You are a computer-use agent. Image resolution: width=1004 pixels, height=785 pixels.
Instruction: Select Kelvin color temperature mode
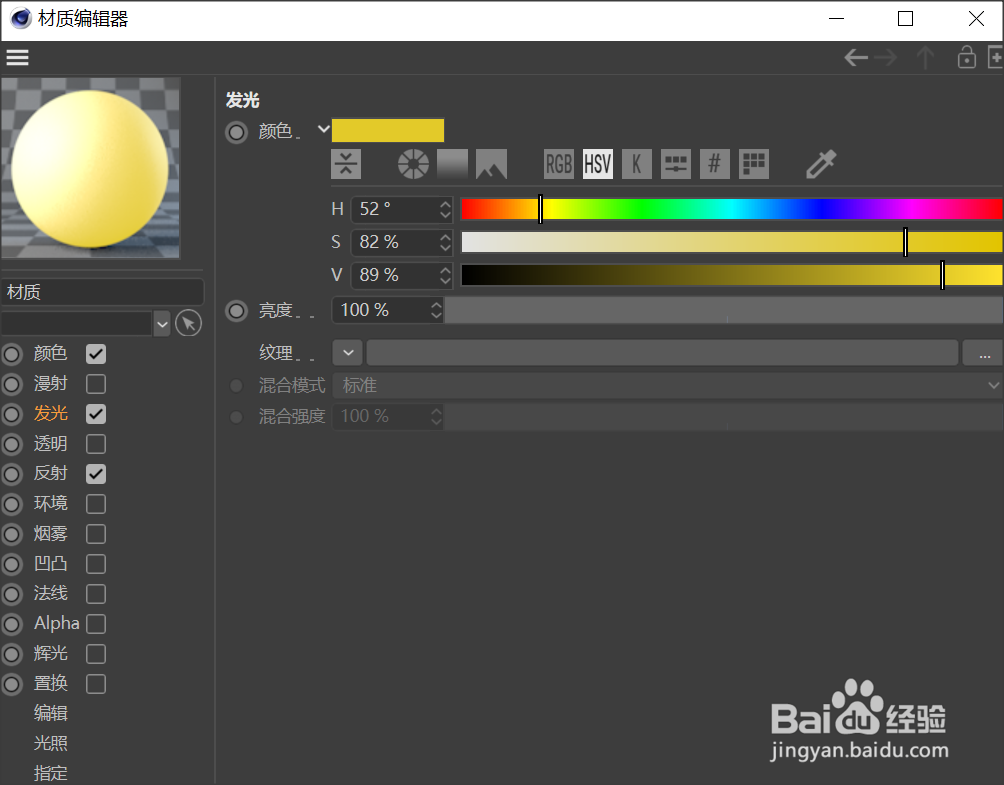click(637, 163)
